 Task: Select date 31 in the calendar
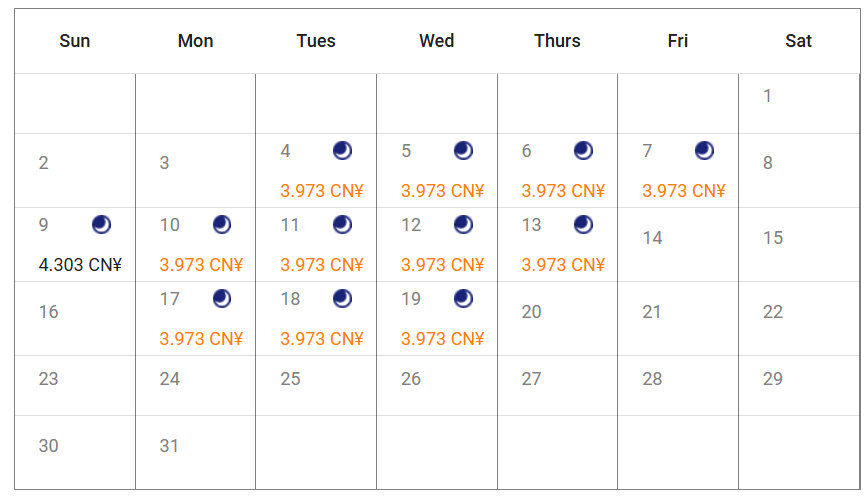(169, 446)
